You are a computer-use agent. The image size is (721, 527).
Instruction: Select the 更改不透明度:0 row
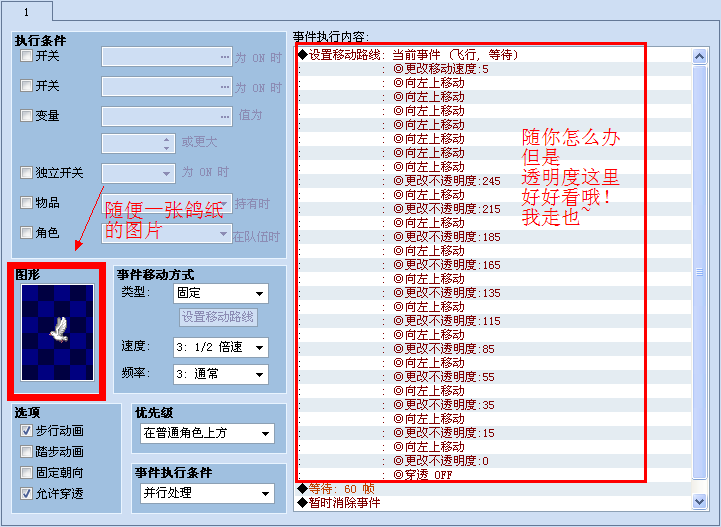coord(494,461)
